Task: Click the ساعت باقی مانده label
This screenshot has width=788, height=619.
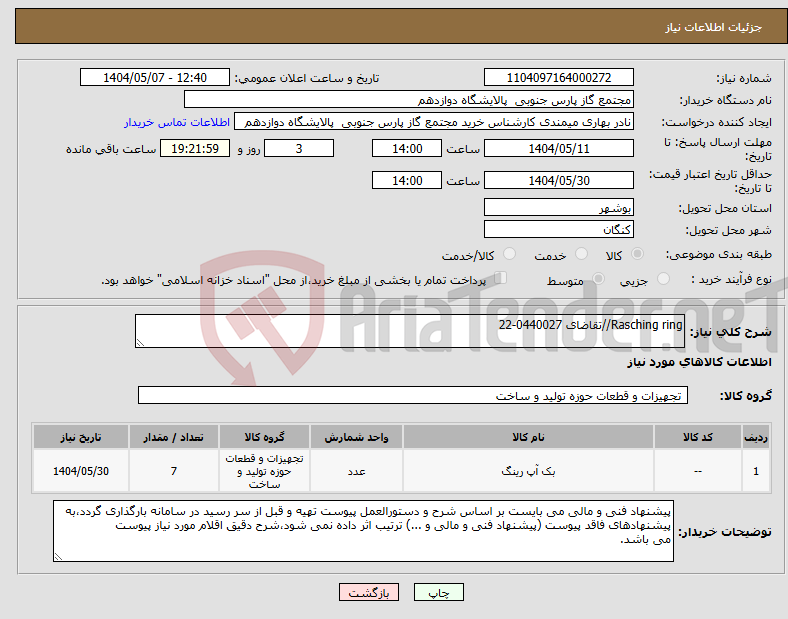Action: [x=111, y=149]
